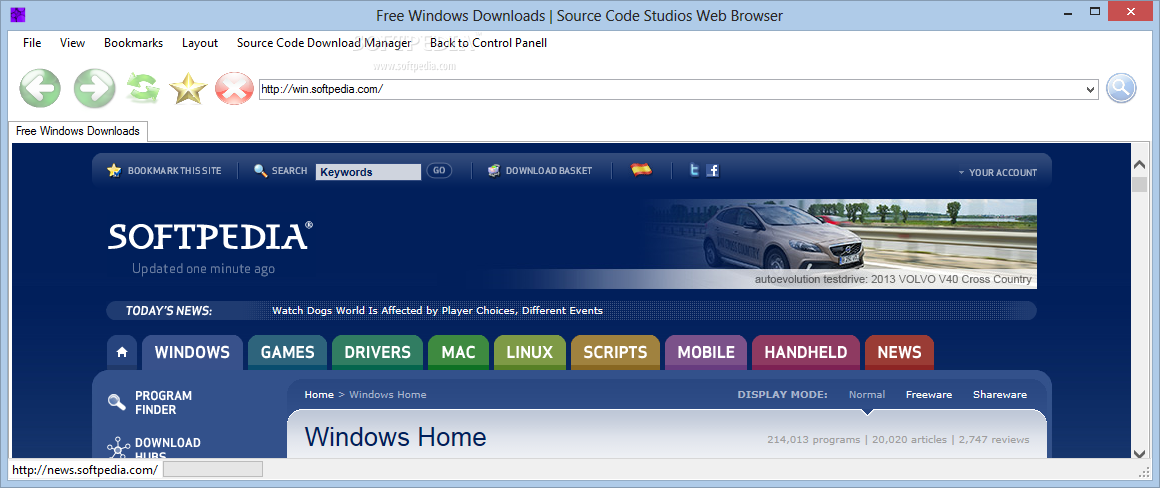Refresh the page with green arrows icon
Viewport: 1160px width, 488px height.
tap(142, 89)
